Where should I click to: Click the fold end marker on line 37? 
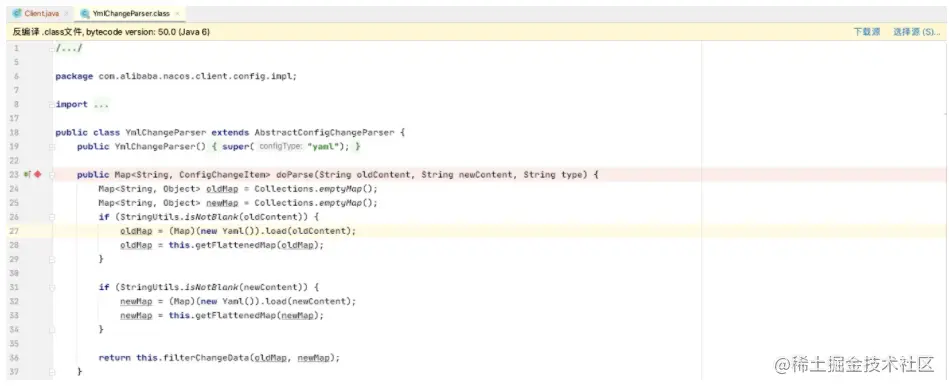(51, 371)
